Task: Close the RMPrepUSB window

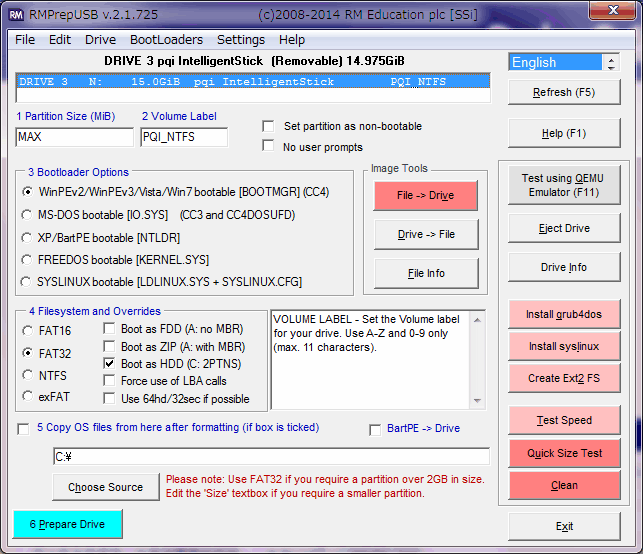Action: click(613, 10)
